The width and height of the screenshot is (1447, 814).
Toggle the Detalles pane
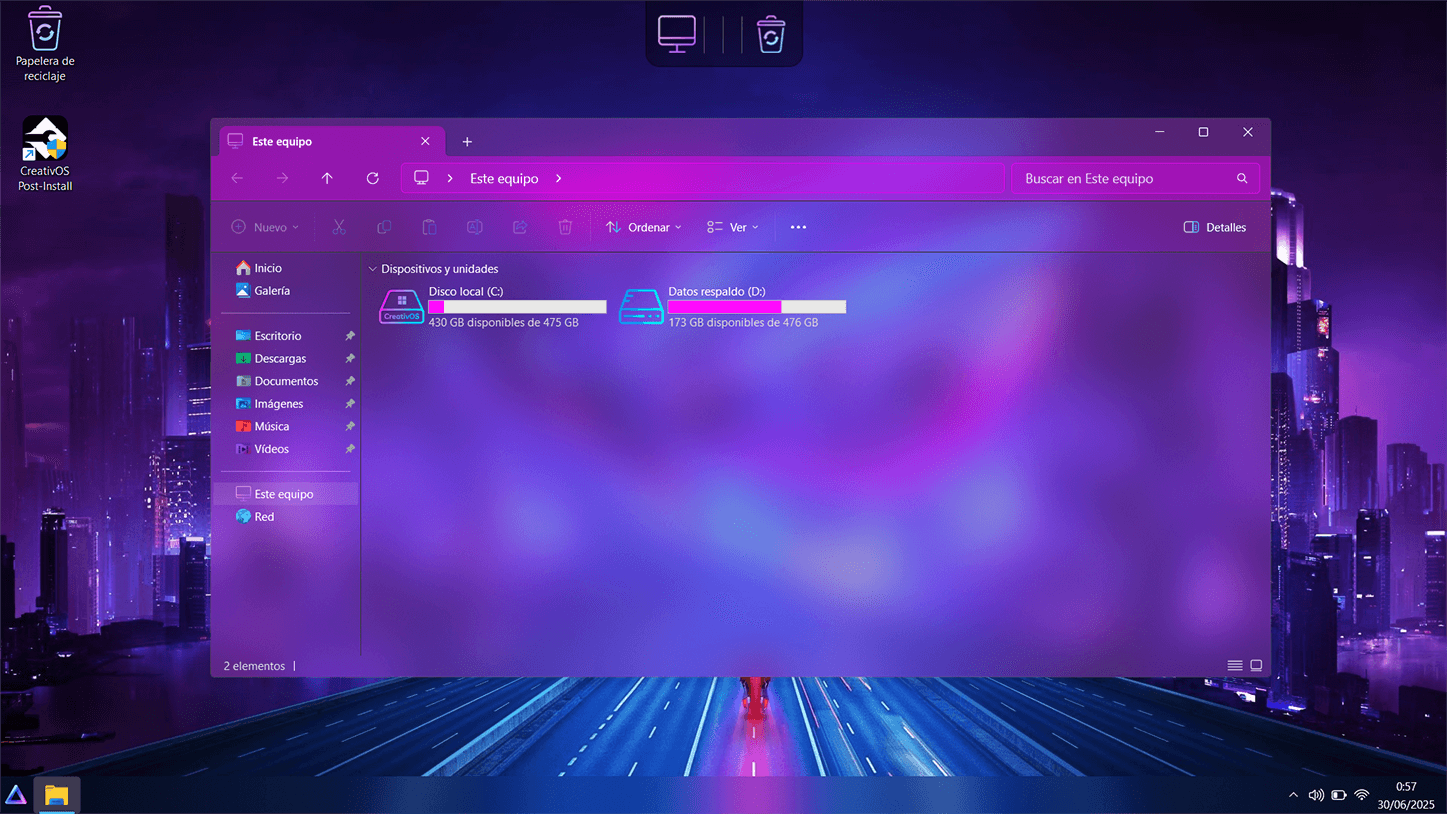(1214, 227)
